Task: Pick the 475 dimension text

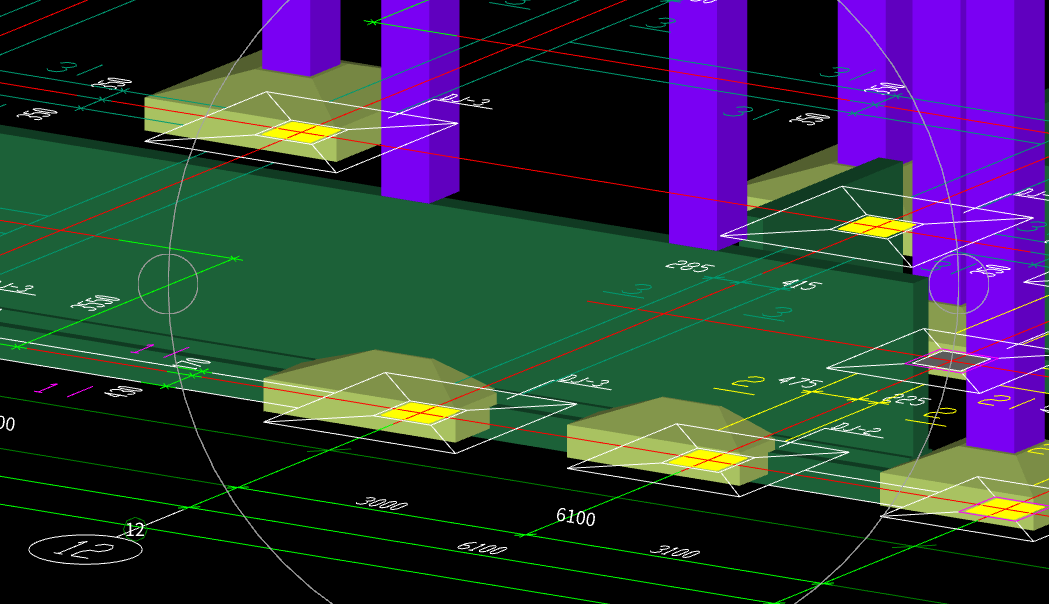Action: (x=800, y=383)
